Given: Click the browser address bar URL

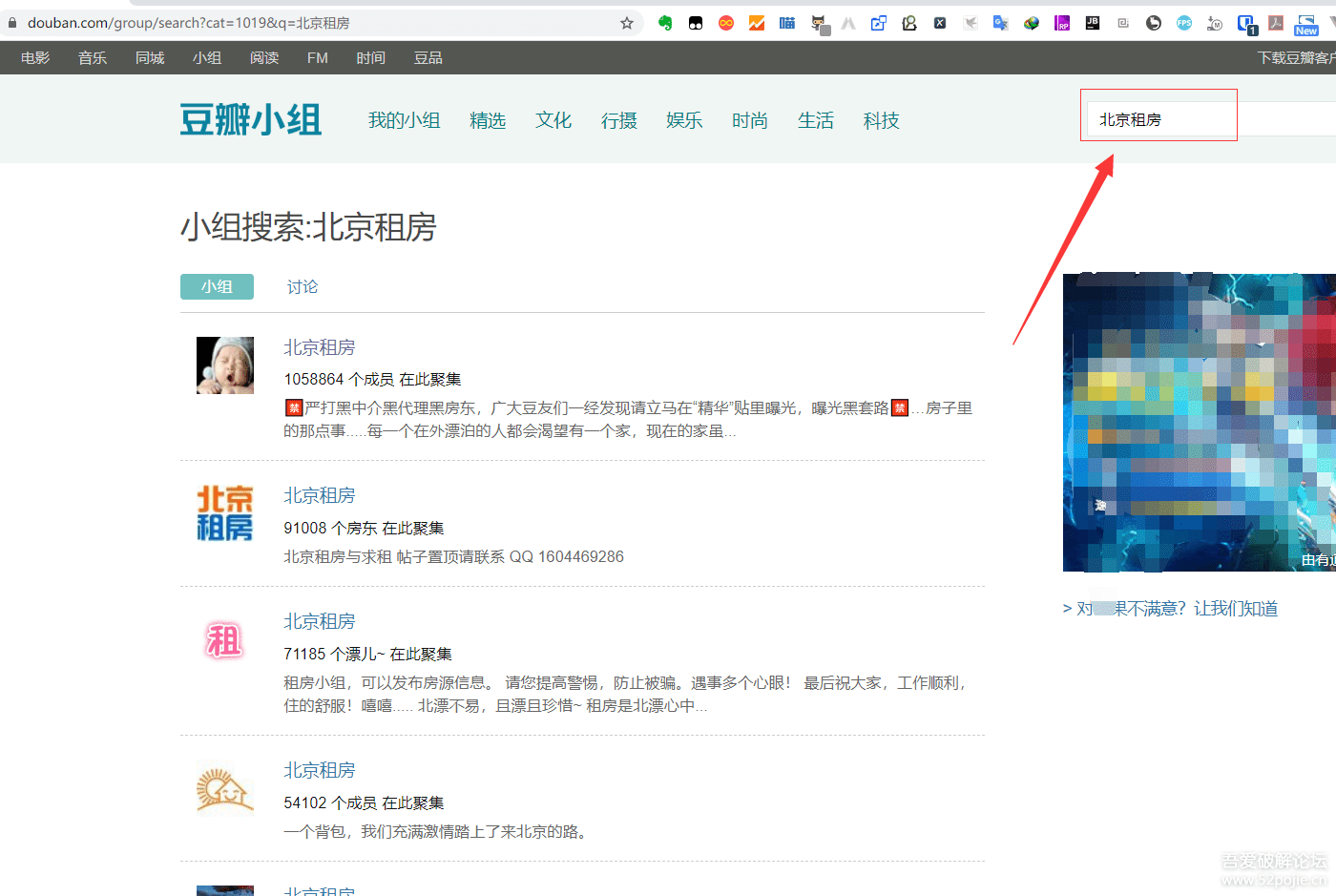Looking at the screenshot, I should (188, 23).
